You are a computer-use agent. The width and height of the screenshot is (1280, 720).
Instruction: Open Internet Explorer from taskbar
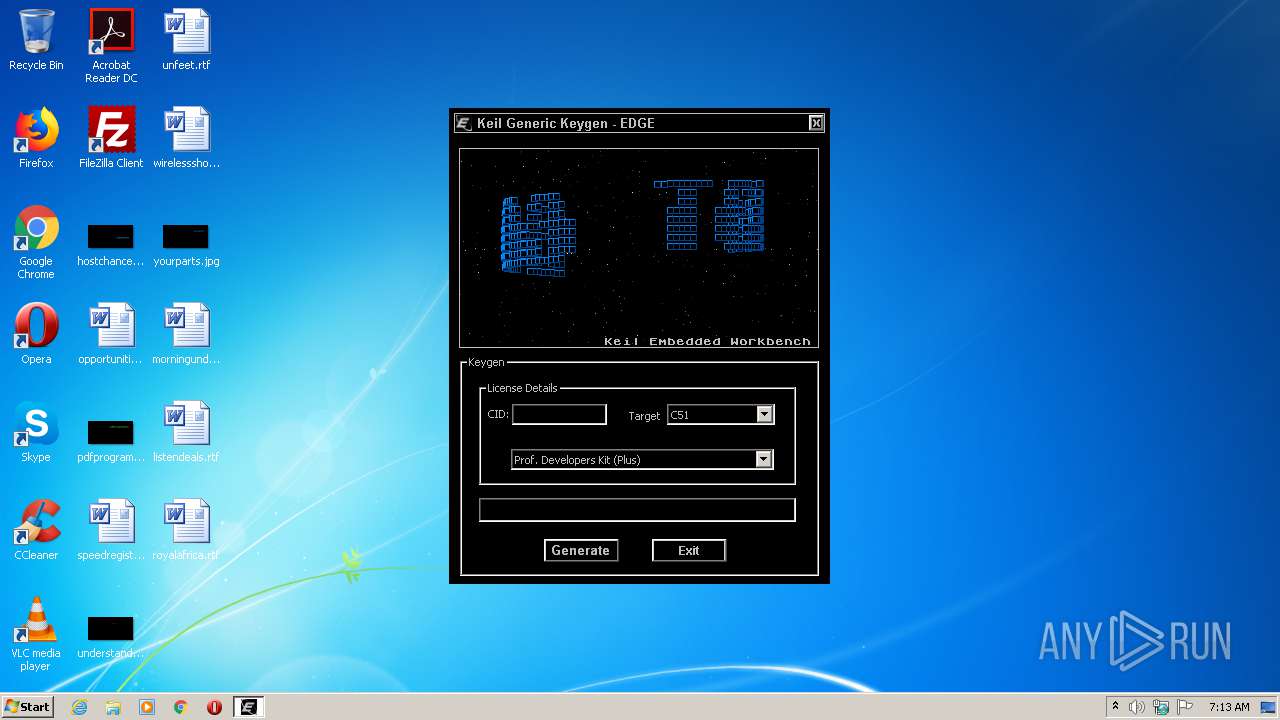79,707
